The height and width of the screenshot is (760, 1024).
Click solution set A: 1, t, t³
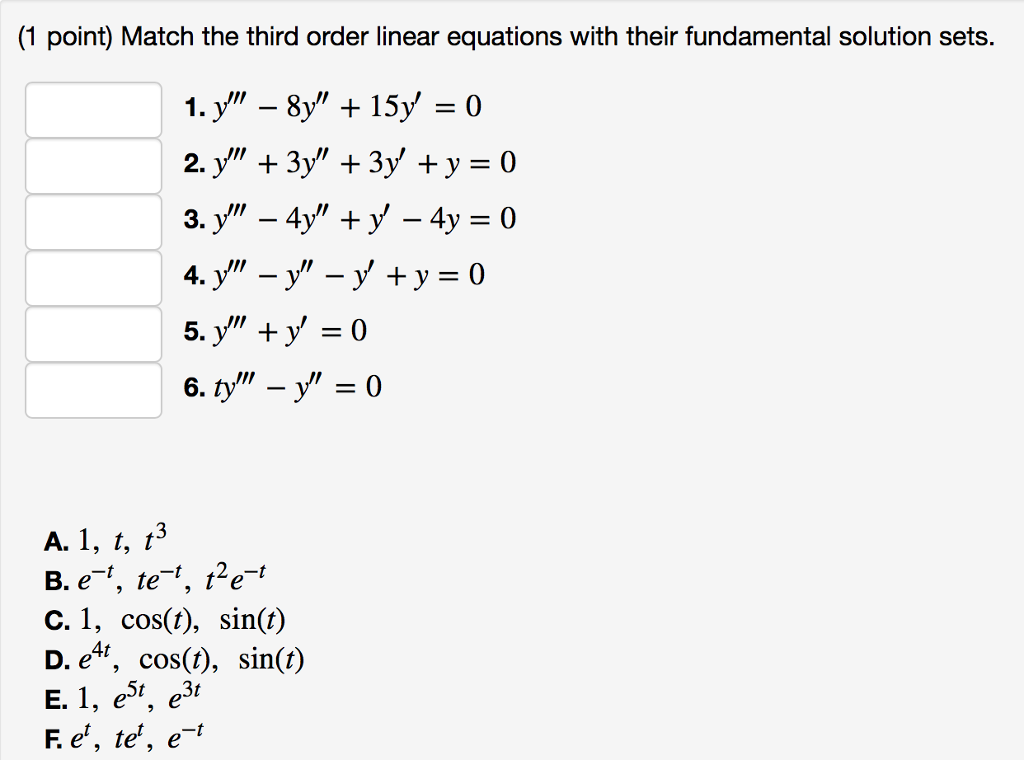(x=106, y=539)
